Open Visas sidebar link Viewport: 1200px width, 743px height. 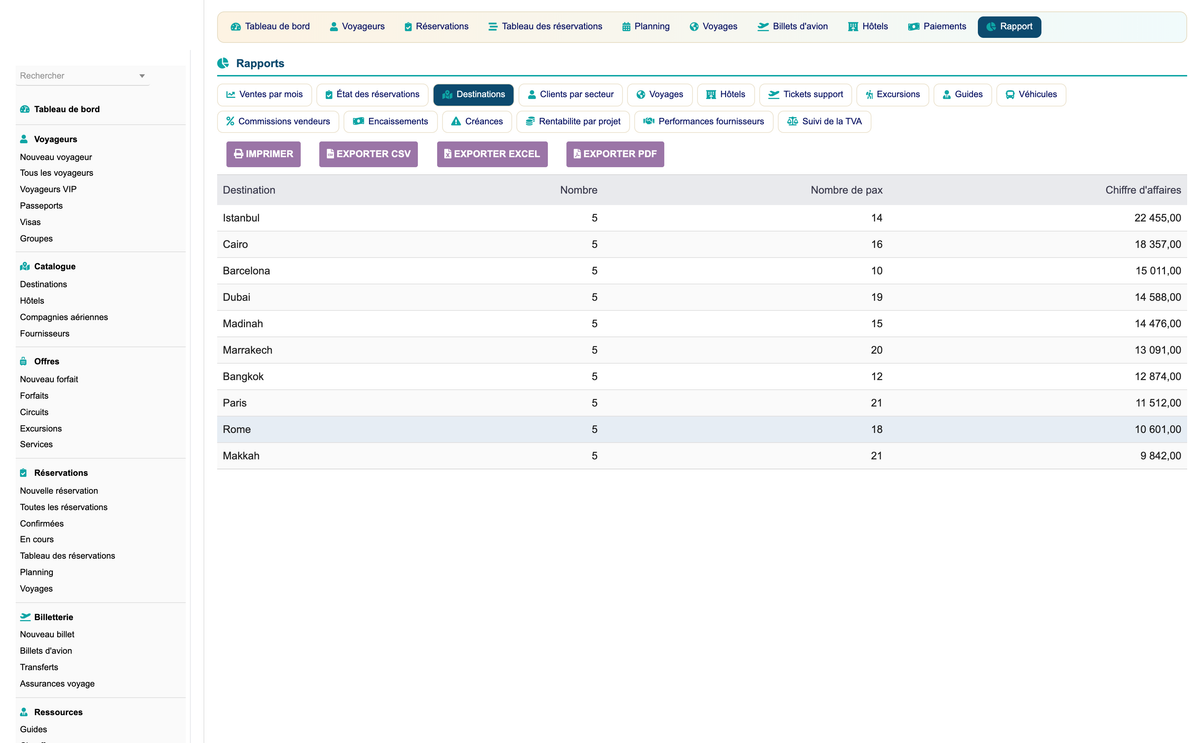coord(30,222)
